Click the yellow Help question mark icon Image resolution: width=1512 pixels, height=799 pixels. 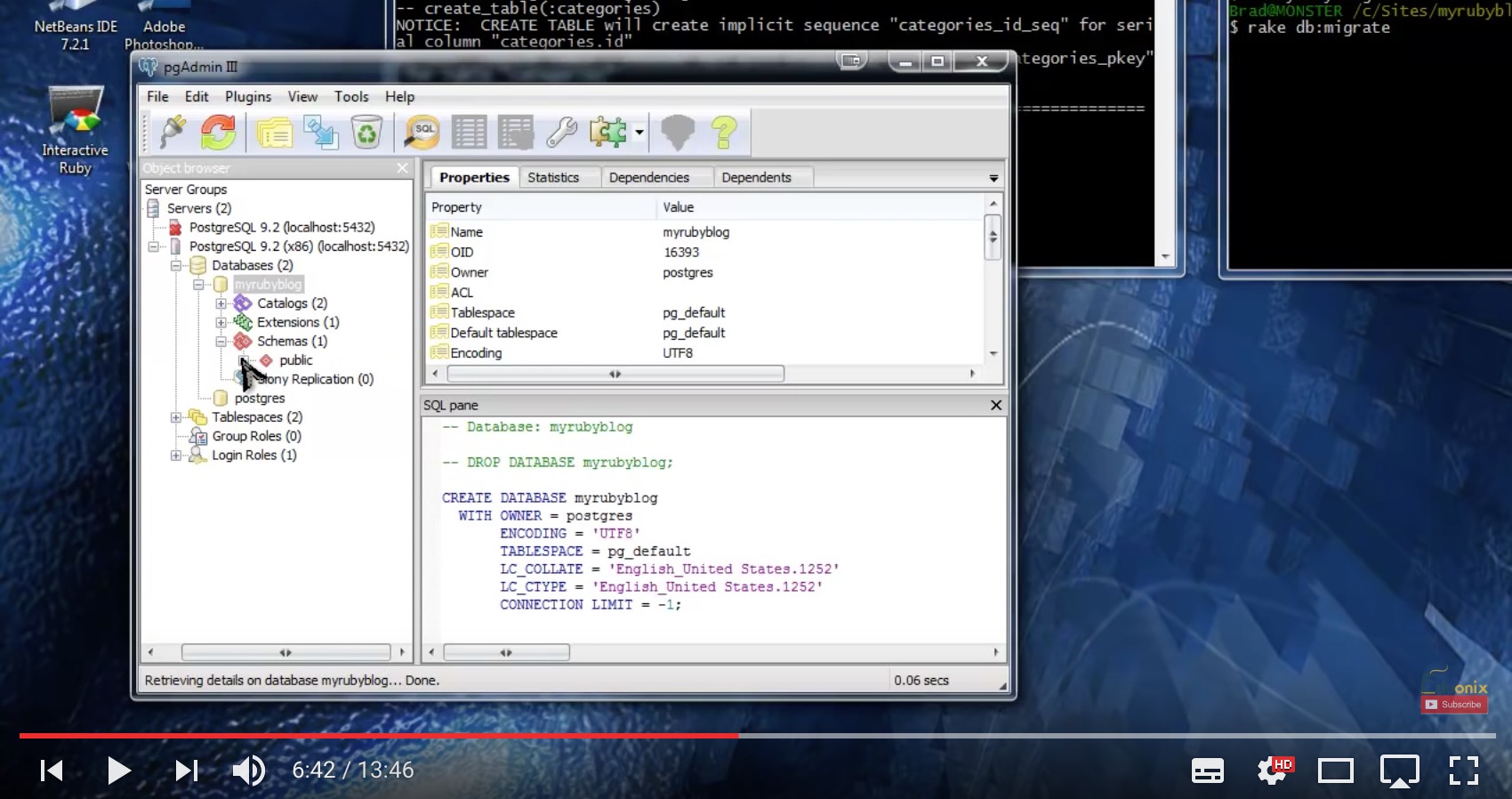(x=724, y=133)
